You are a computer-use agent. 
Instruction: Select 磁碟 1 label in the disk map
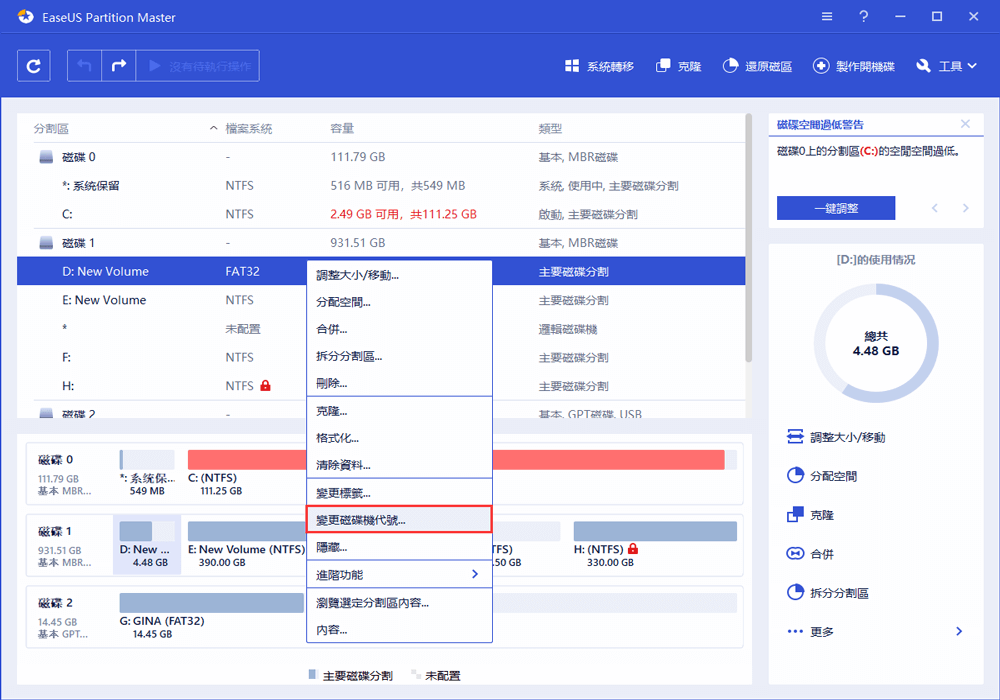point(55,531)
